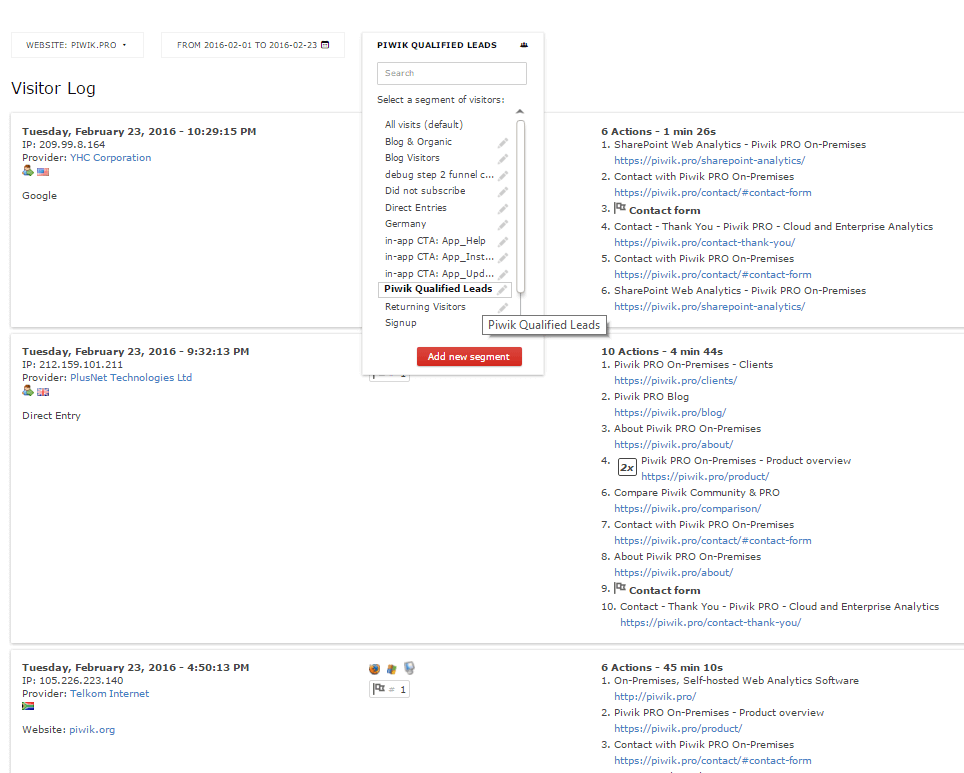Click the calendar icon in date range
This screenshot has width=964, height=773.
325,45
